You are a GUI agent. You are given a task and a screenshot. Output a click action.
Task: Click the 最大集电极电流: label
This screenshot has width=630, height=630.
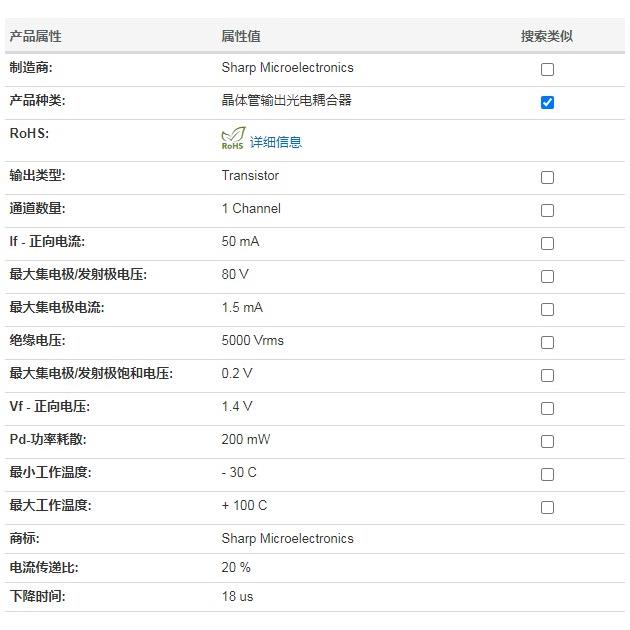point(57,307)
